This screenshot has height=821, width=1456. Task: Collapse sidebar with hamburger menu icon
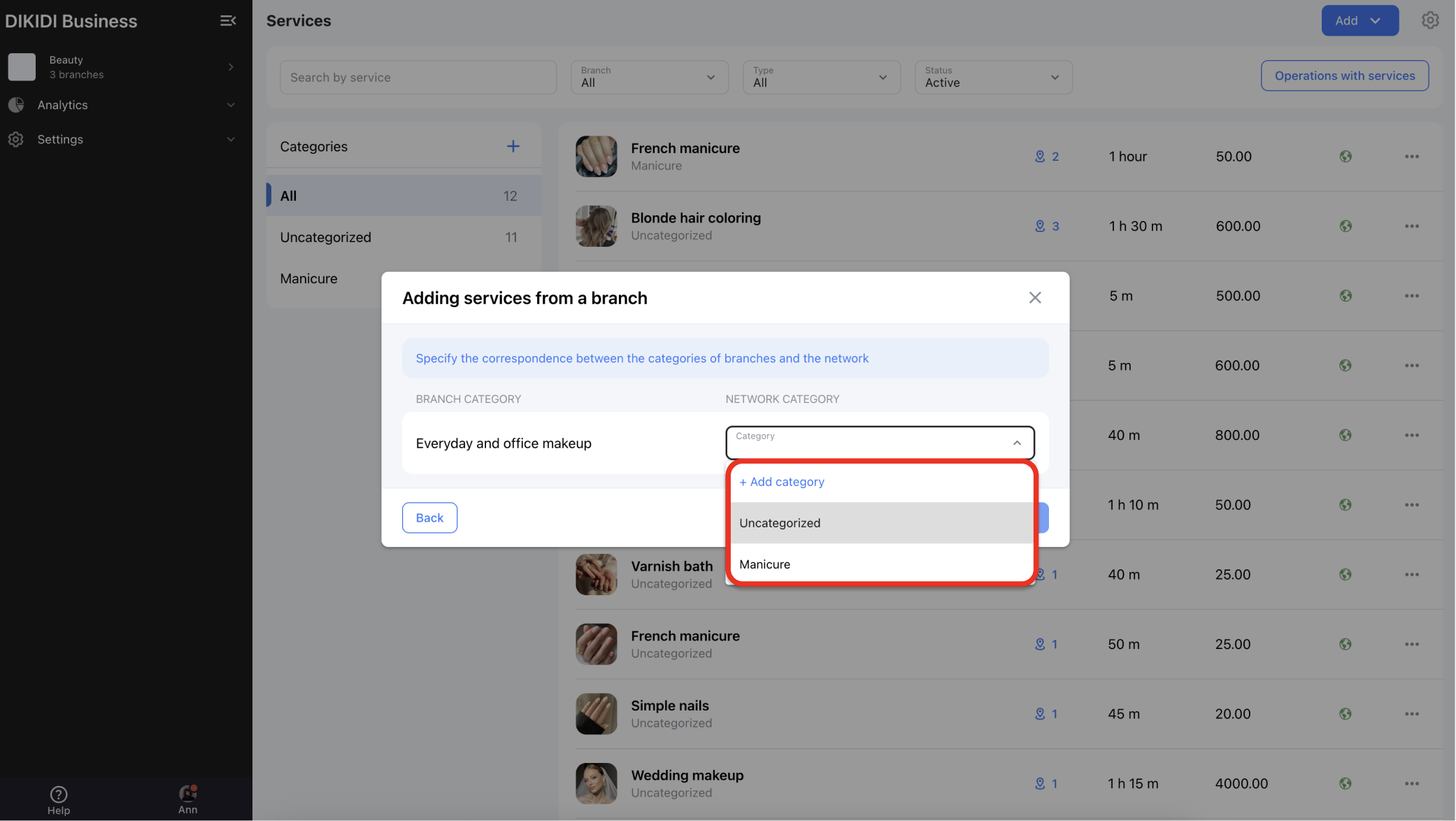[228, 21]
